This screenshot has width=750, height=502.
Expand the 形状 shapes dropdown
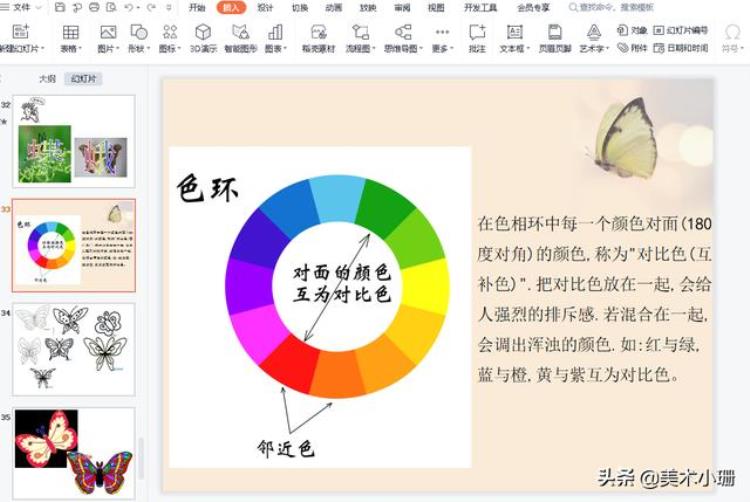[x=138, y=47]
